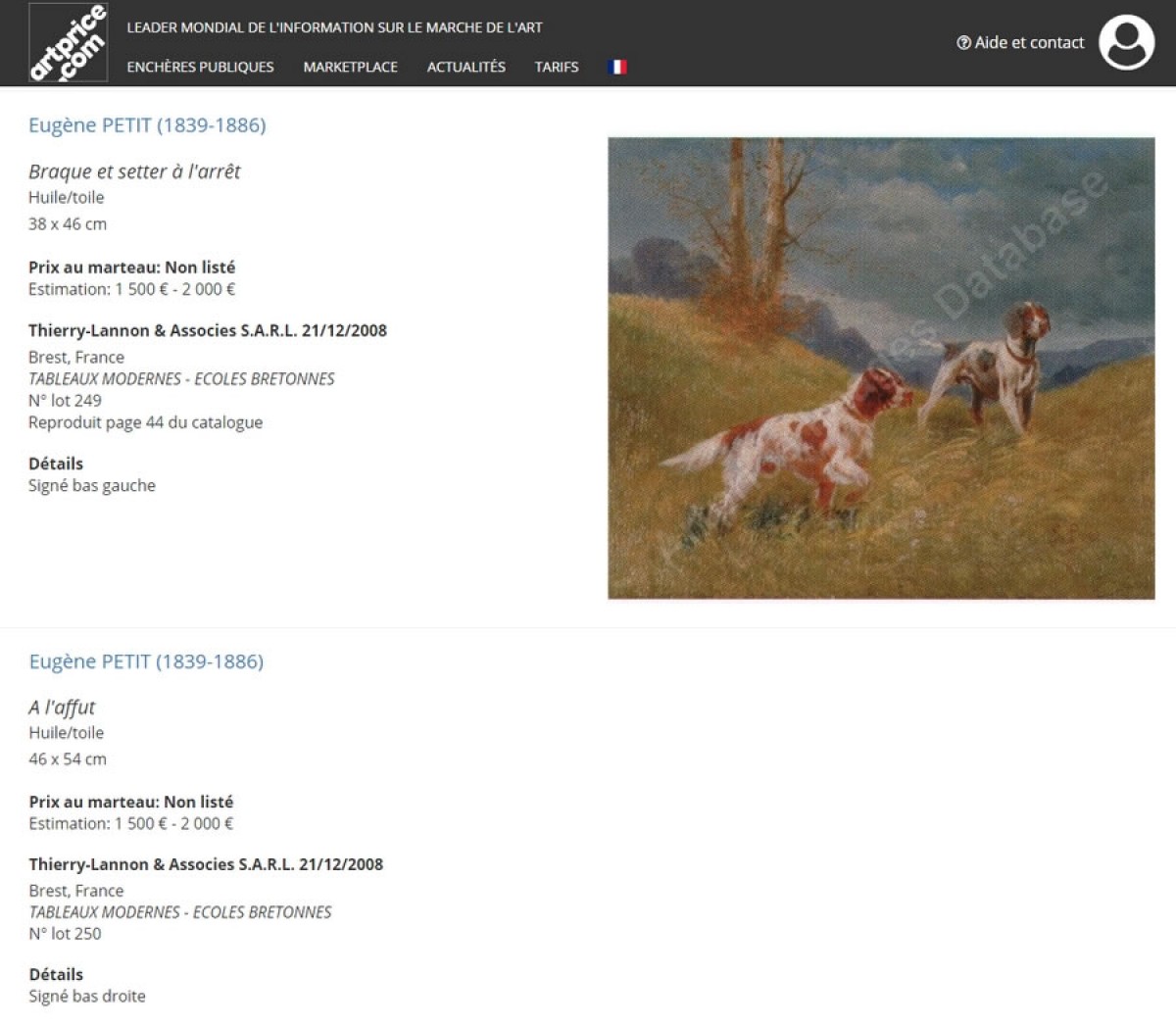This screenshot has height=1027, width=1176.
Task: Open the user account profile icon
Action: (x=1126, y=42)
